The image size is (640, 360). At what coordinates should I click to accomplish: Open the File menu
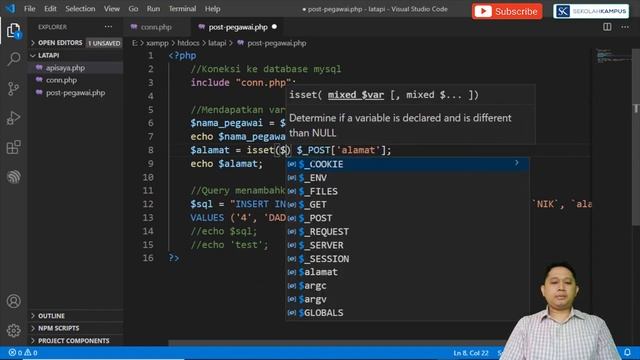coord(30,9)
